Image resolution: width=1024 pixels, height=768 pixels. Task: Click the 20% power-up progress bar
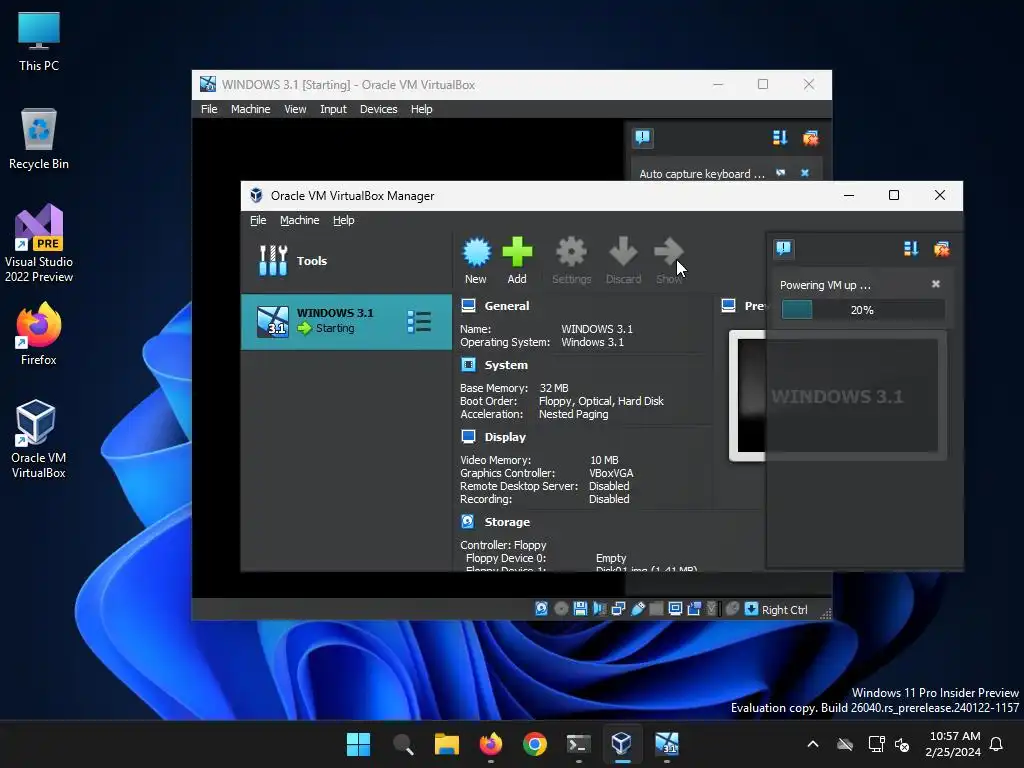pyautogui.click(x=863, y=310)
